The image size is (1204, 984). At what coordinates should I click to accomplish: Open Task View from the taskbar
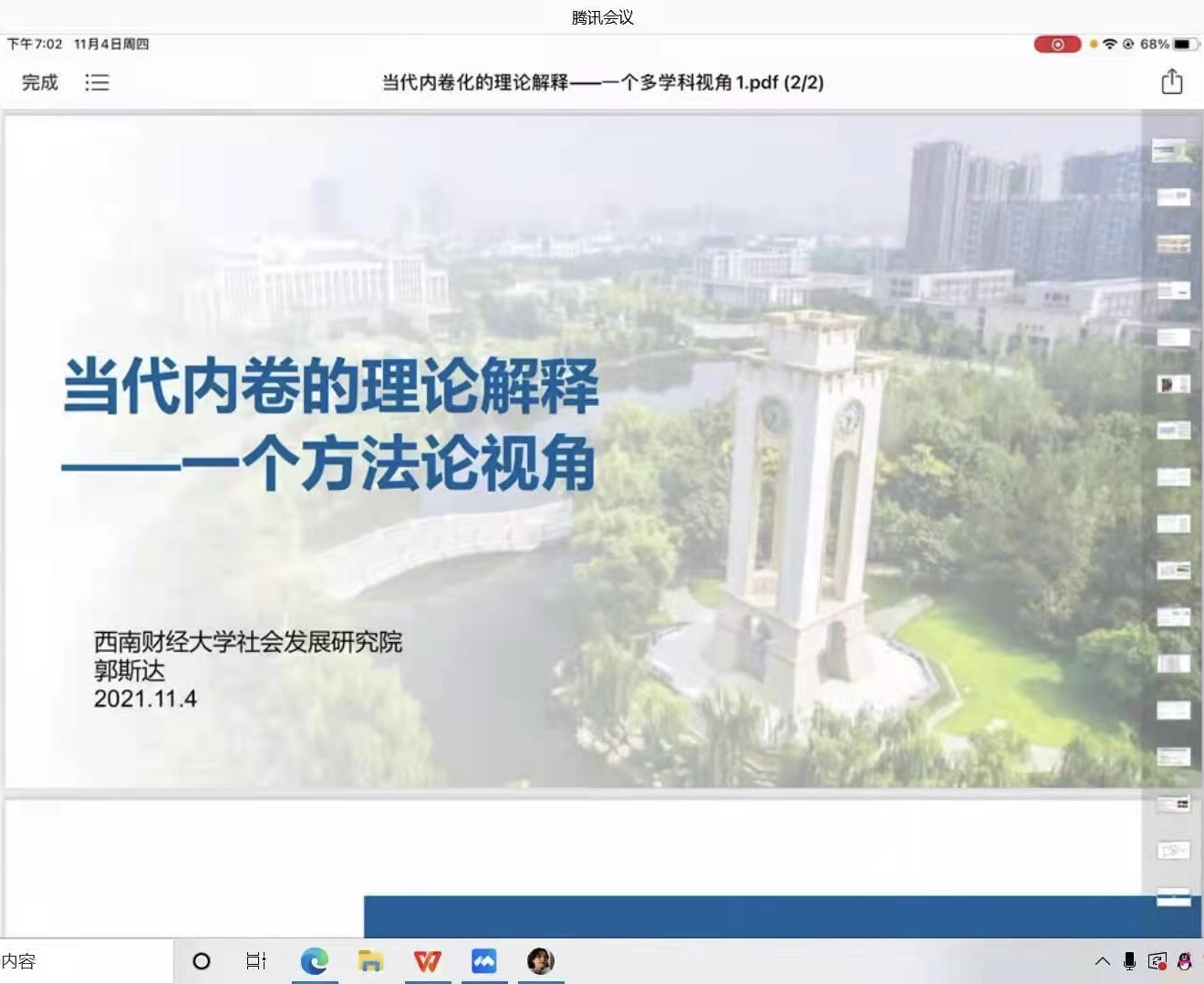(256, 961)
